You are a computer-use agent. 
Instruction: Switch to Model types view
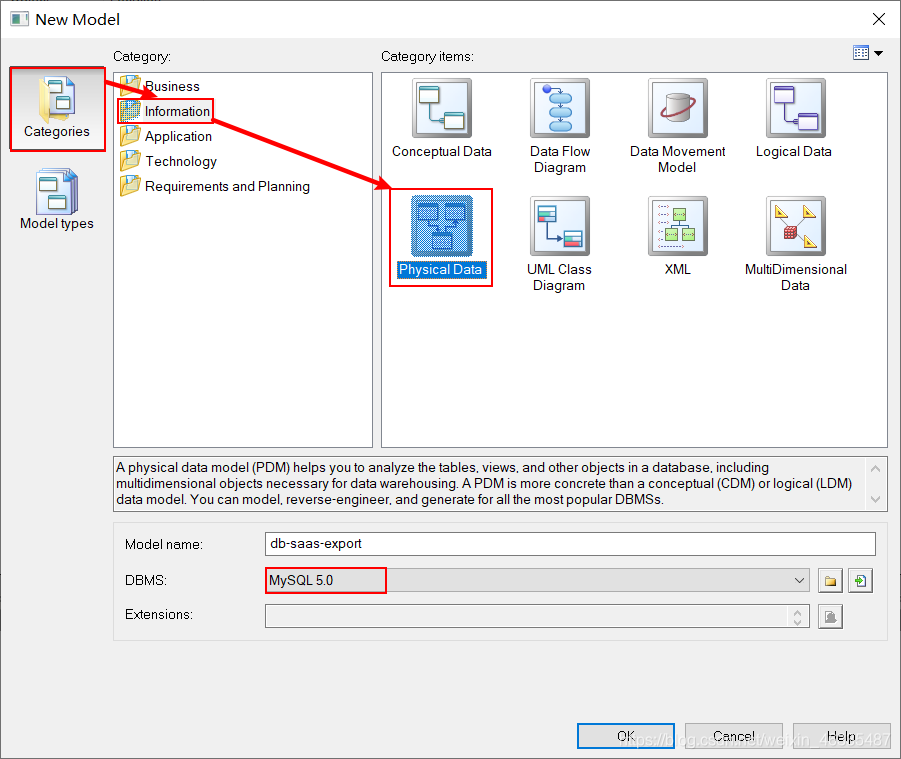[x=57, y=199]
